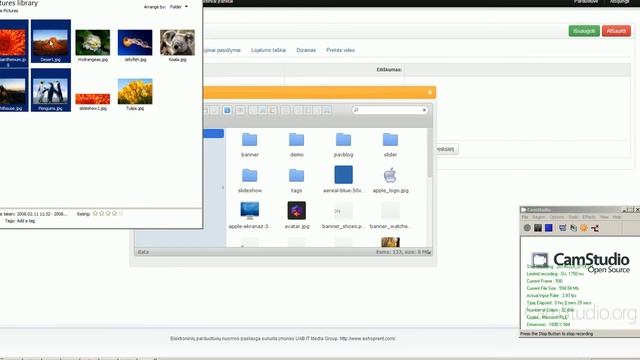
Task: Click the grey round Record button in CamStudio
Action: coord(527,228)
